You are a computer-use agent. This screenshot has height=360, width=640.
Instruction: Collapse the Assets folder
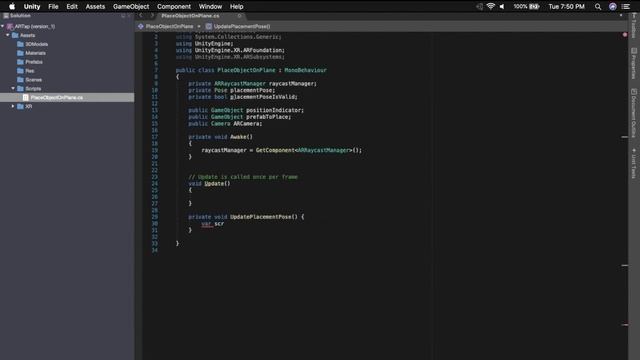(8, 35)
